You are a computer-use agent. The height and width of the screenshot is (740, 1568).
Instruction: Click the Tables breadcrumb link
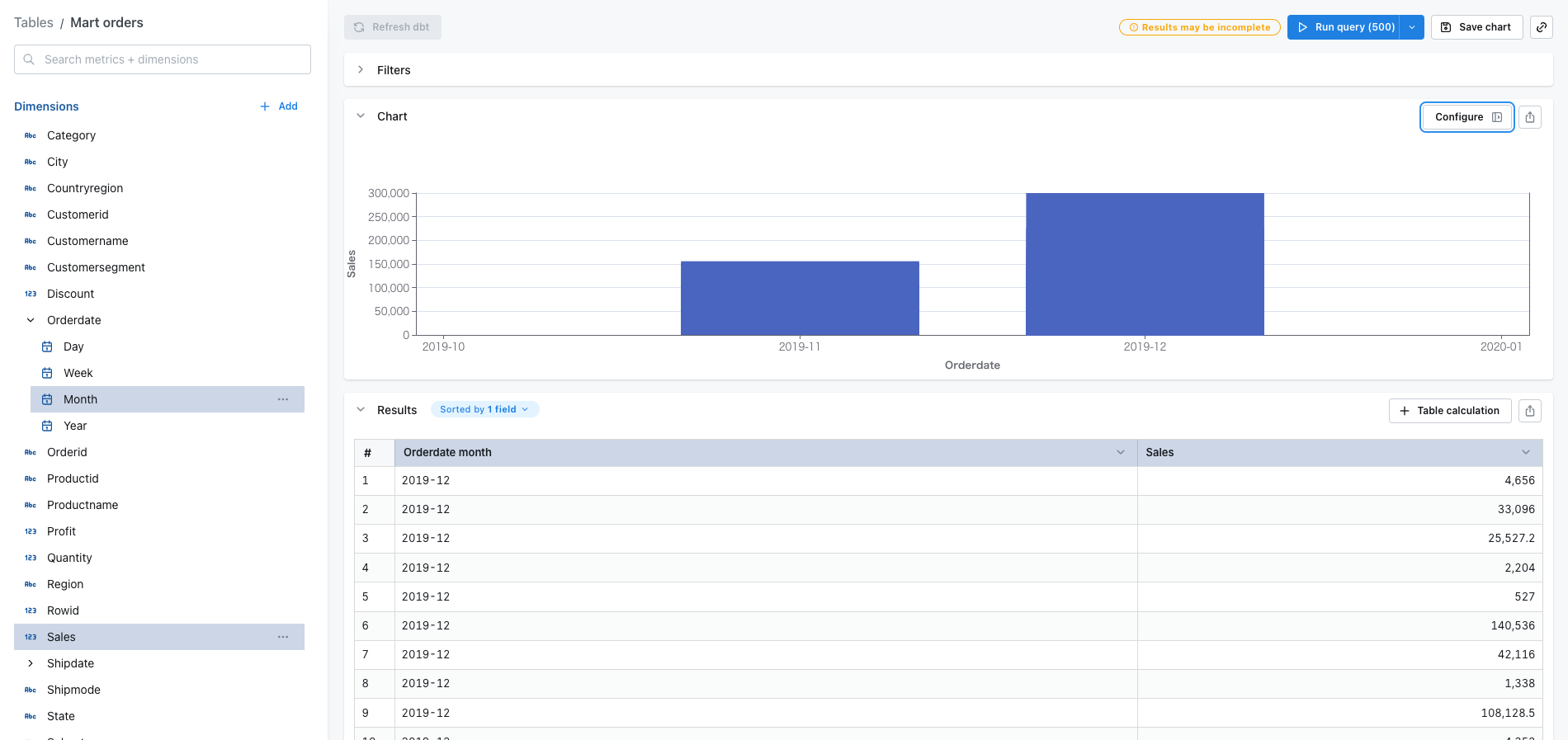point(34,22)
